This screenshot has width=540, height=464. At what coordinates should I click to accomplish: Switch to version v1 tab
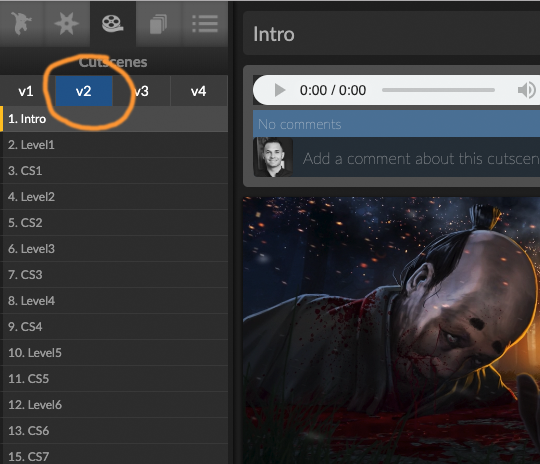27,91
